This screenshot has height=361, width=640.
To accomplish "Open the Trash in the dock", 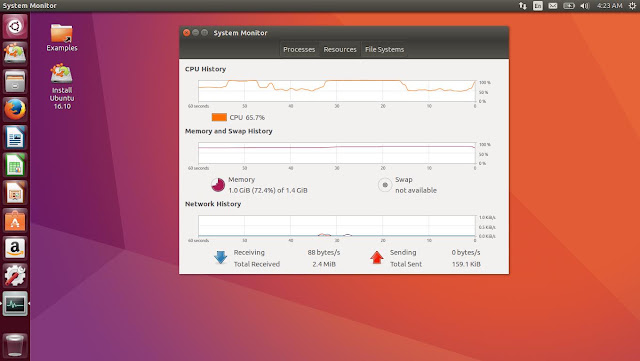I will (x=15, y=345).
